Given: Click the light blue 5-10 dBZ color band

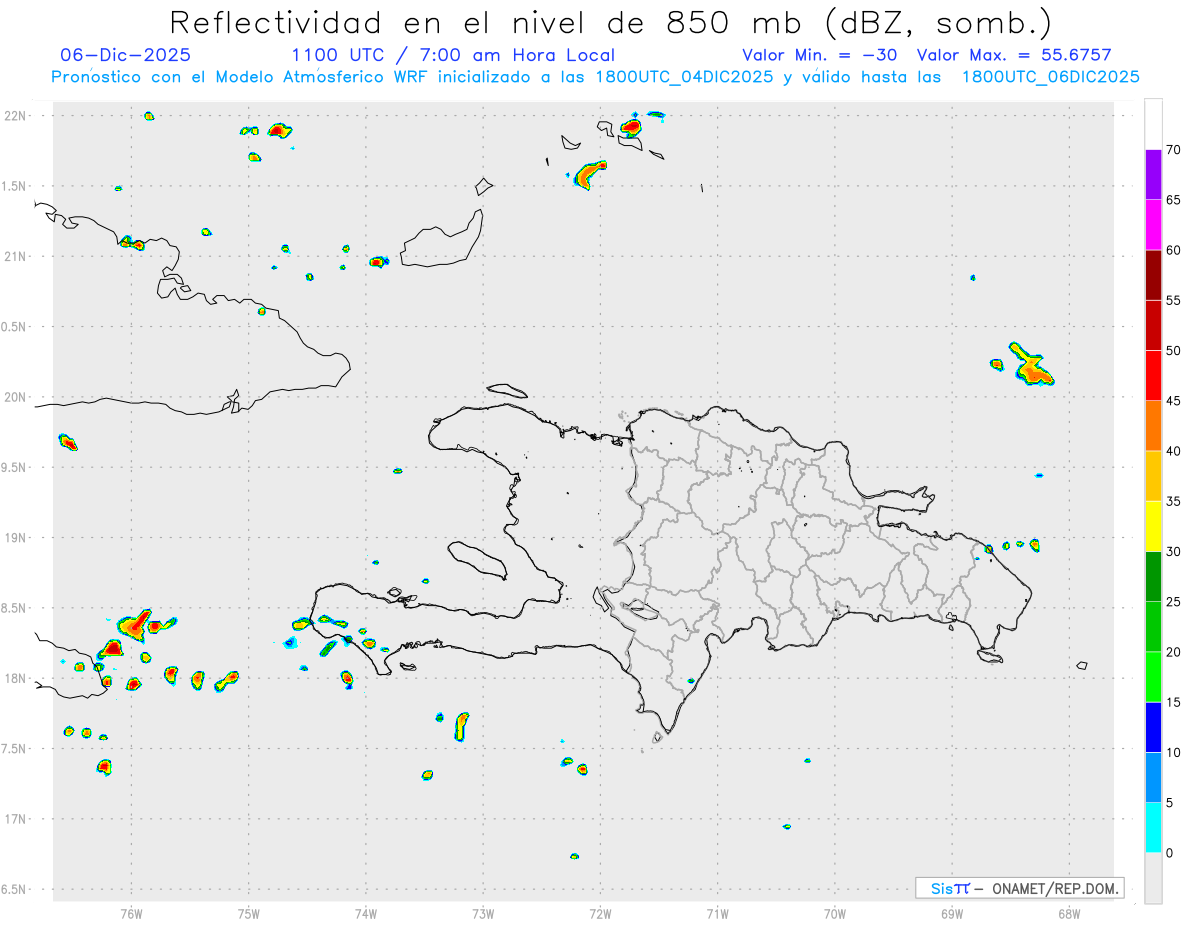Looking at the screenshot, I should (x=1153, y=778).
